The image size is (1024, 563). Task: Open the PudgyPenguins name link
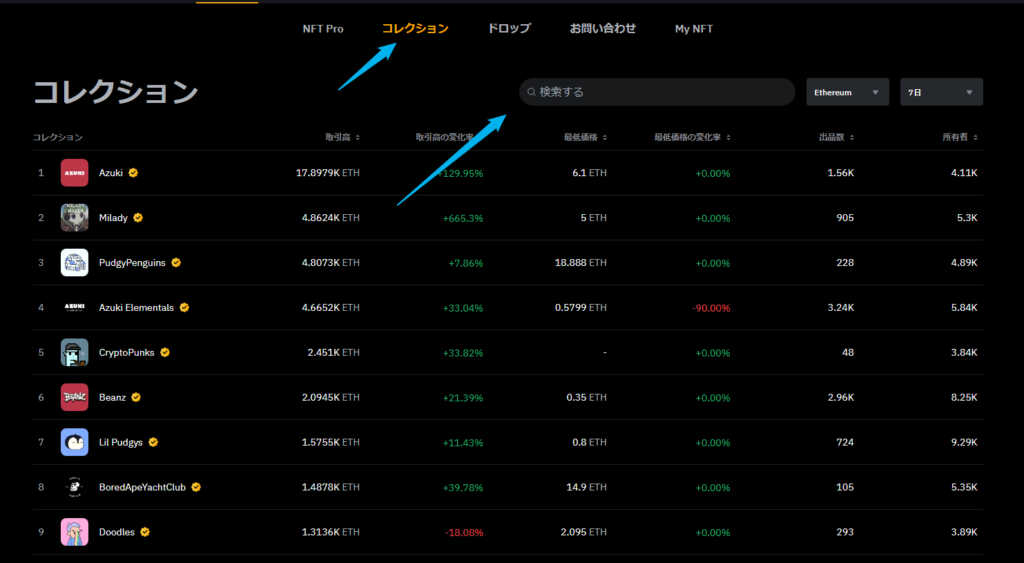coord(132,263)
